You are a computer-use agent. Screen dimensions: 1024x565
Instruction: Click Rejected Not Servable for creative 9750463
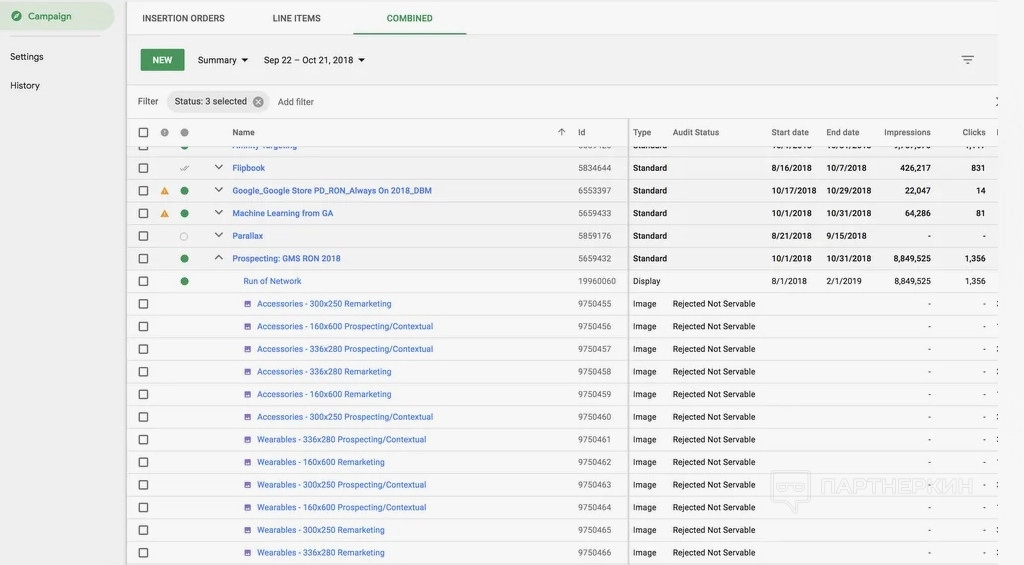click(714, 485)
